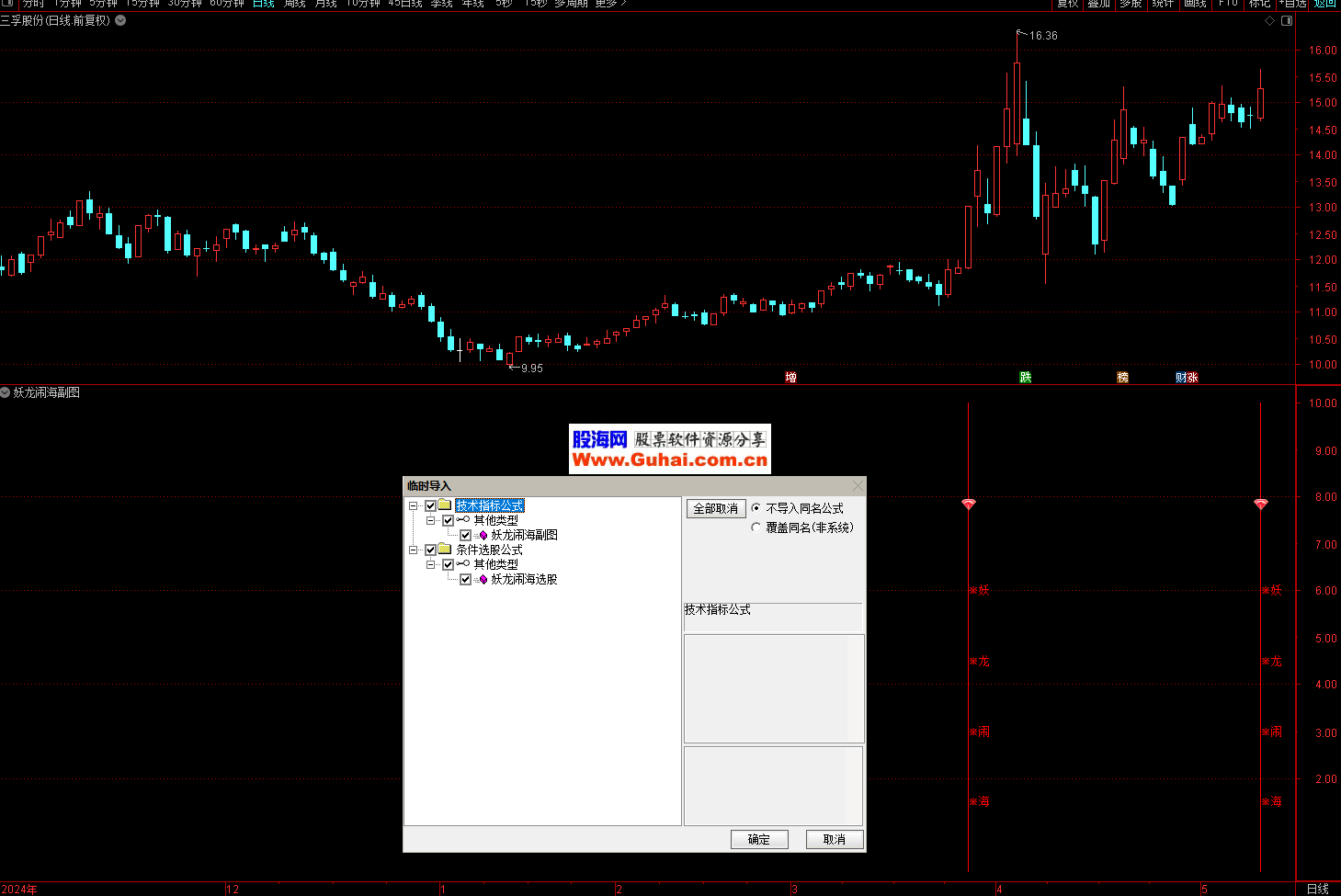Select the 技术指标公式 tree item label
1341x896 pixels.
tap(489, 505)
